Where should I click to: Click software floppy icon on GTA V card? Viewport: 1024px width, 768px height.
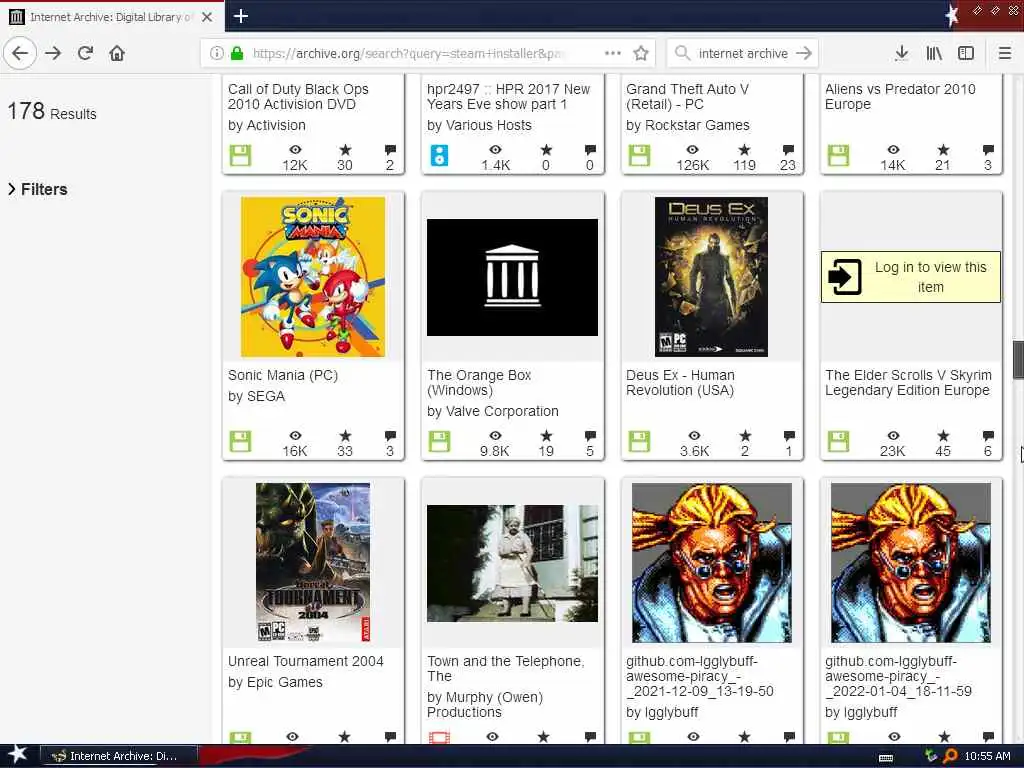pos(639,155)
